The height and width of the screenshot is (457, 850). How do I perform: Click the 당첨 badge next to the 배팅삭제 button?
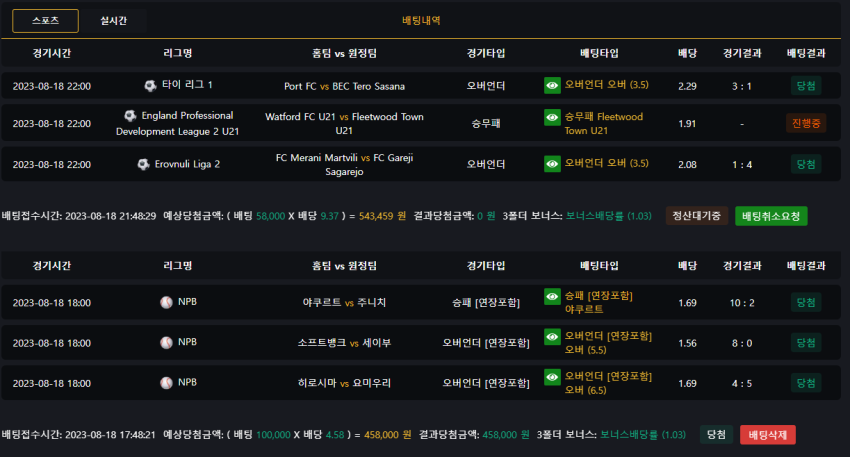(x=716, y=435)
